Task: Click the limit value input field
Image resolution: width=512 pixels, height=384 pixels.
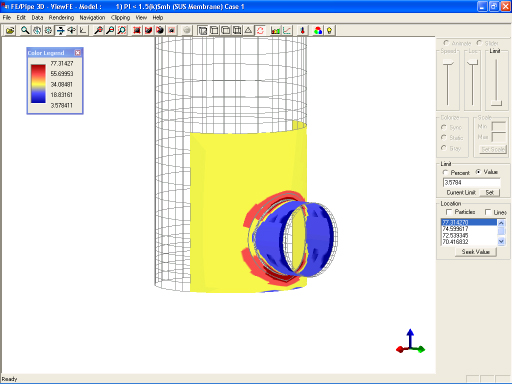Action: point(472,183)
